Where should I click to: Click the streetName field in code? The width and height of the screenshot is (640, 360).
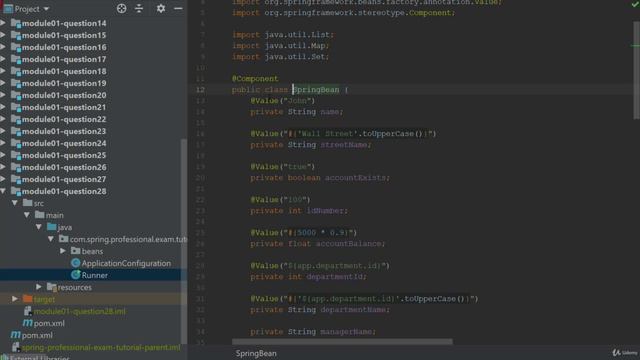pos(344,145)
